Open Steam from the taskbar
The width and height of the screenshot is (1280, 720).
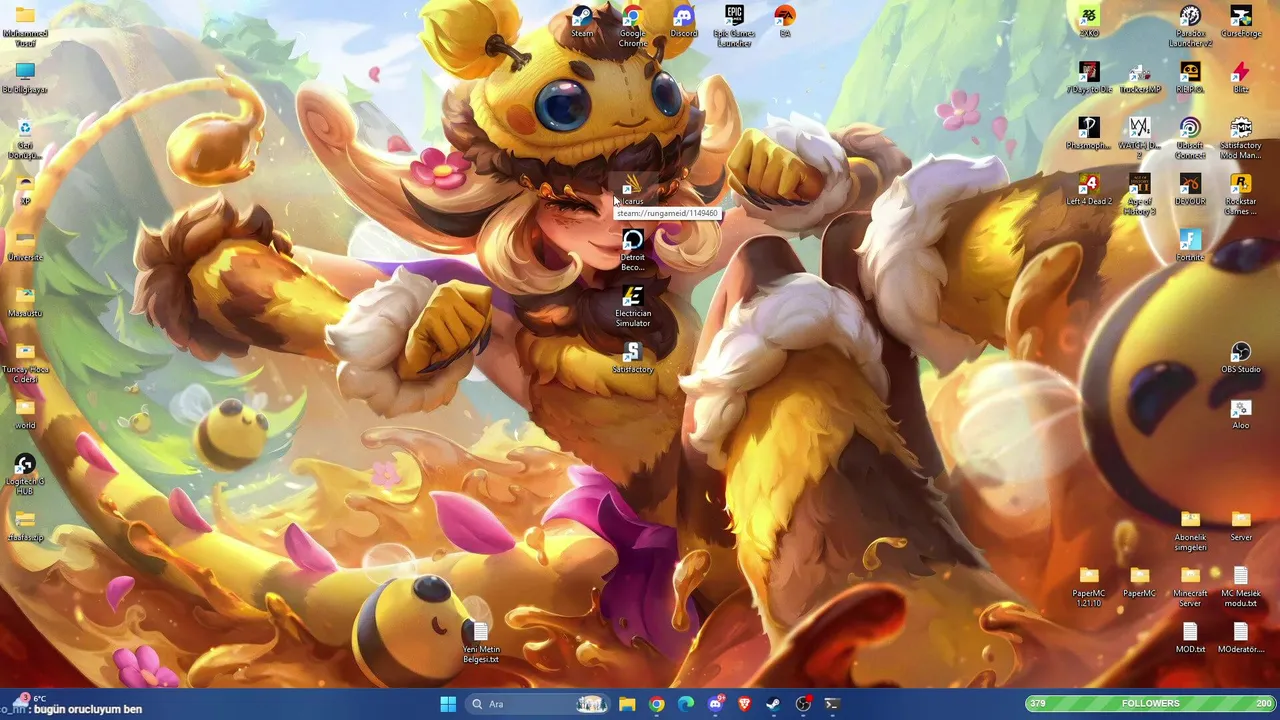(x=773, y=704)
